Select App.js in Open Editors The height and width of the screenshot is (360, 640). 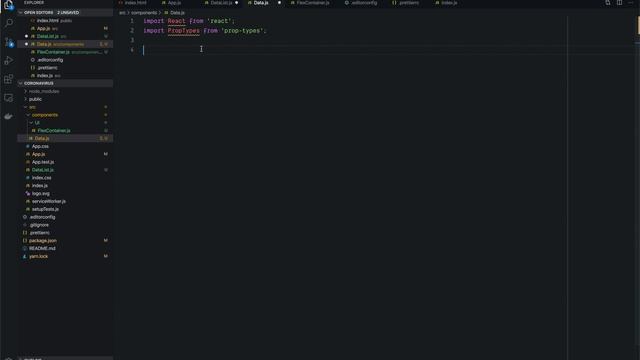(x=65, y=29)
